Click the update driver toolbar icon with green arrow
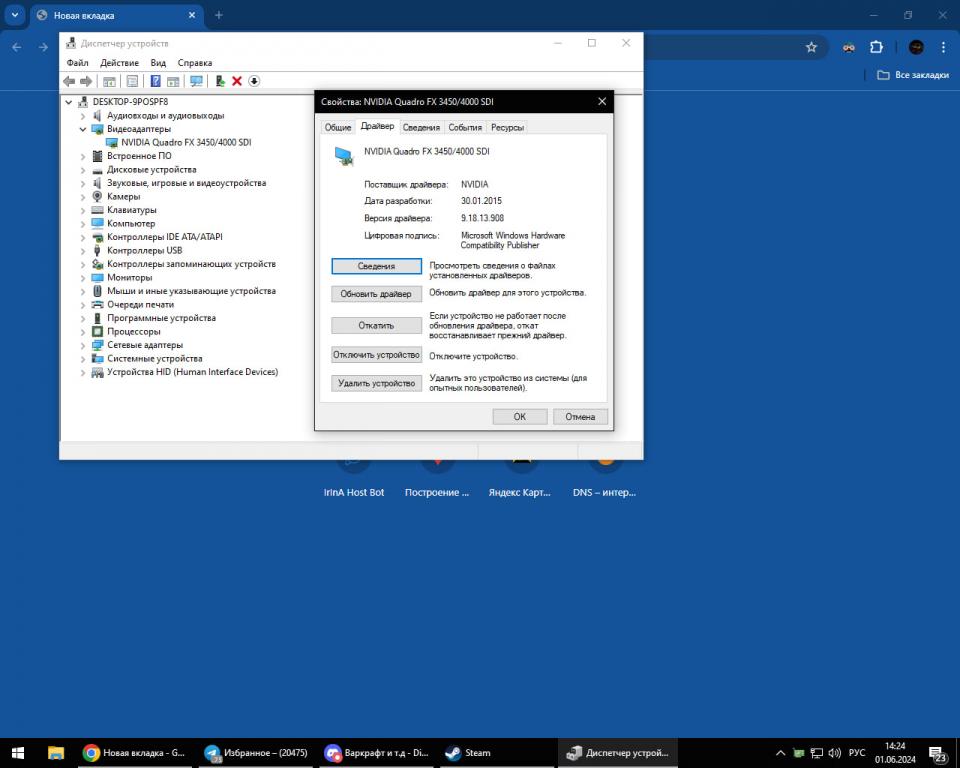The image size is (960, 768). coord(220,81)
